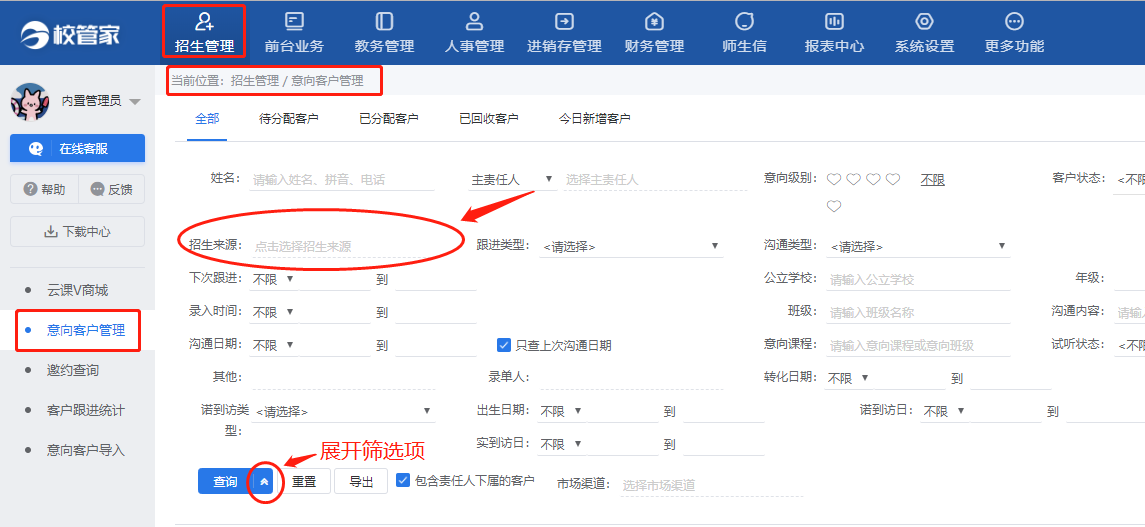Toggle 包含责任人下属的客户 checkbox
This screenshot has height=527, width=1145.
click(x=402, y=480)
